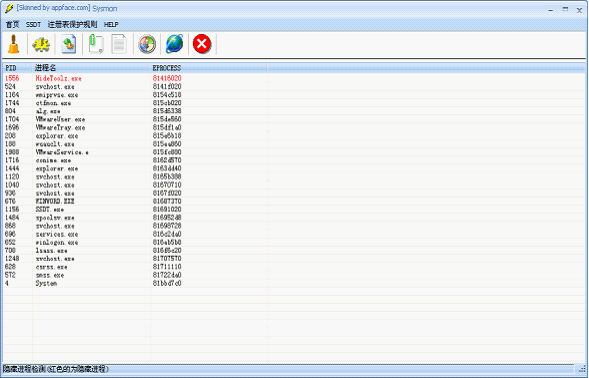Select the csrss.exe process

(294, 267)
